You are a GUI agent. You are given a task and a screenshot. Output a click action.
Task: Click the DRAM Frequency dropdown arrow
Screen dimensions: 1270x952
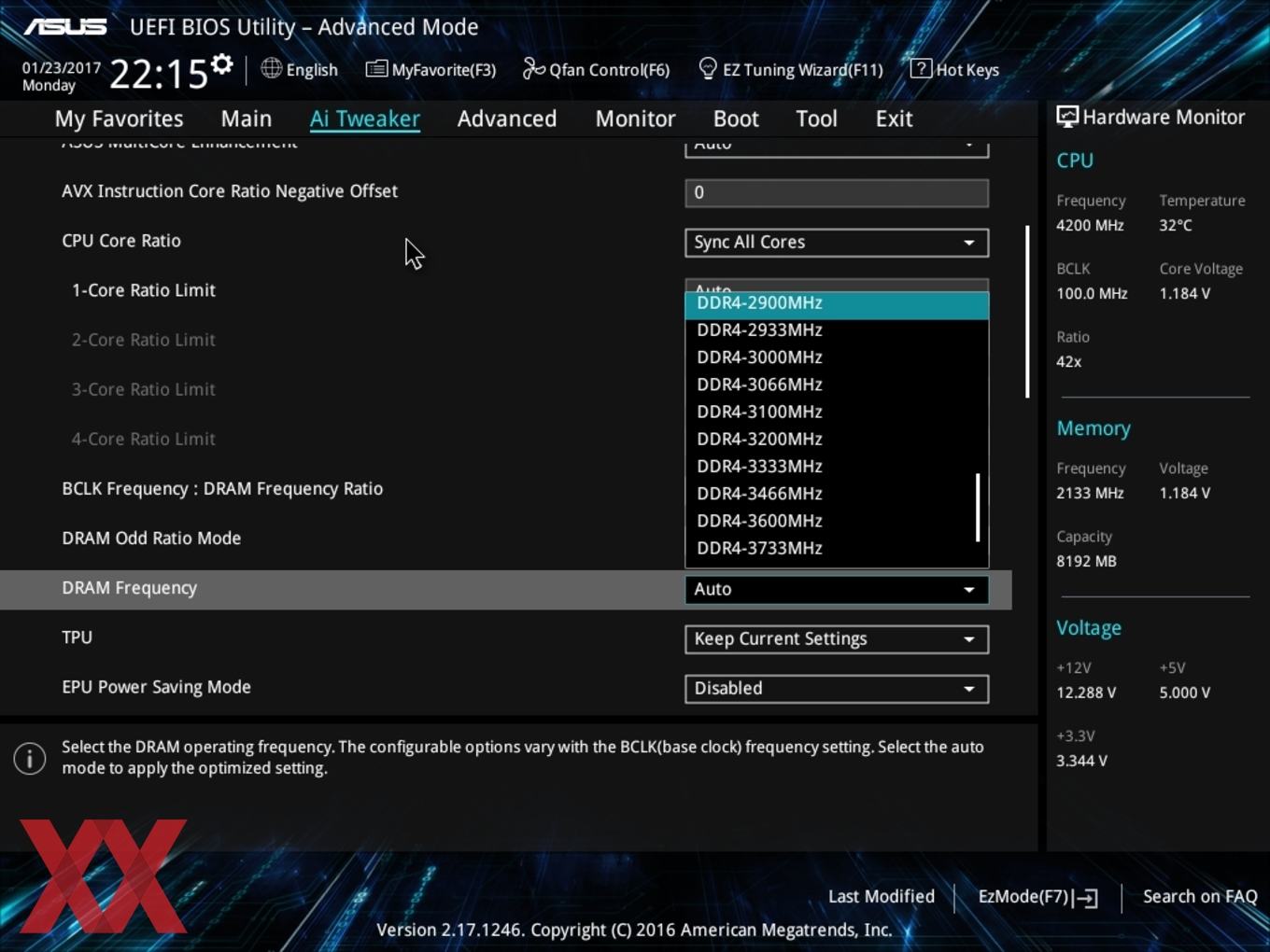point(969,590)
